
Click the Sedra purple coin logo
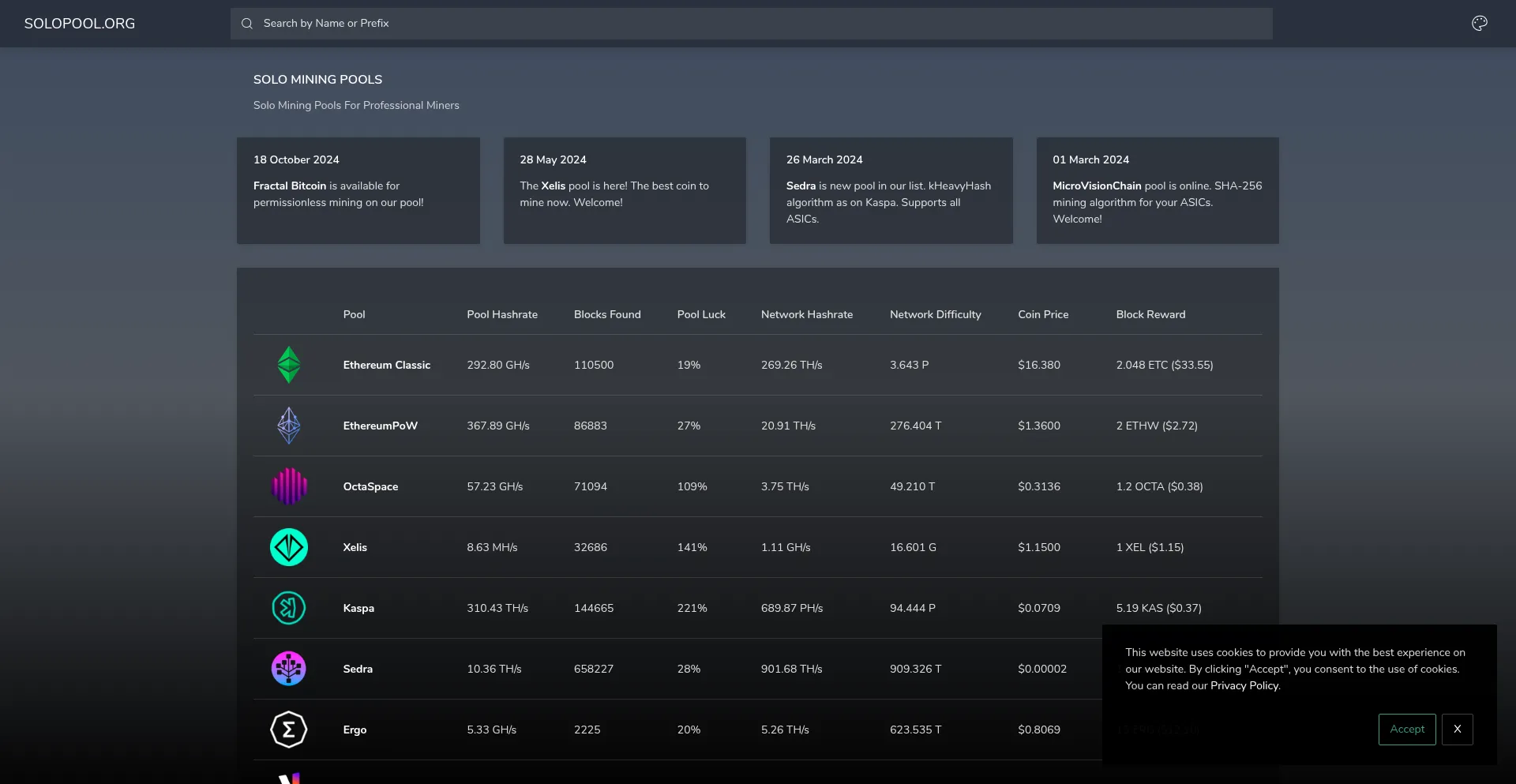(288, 669)
